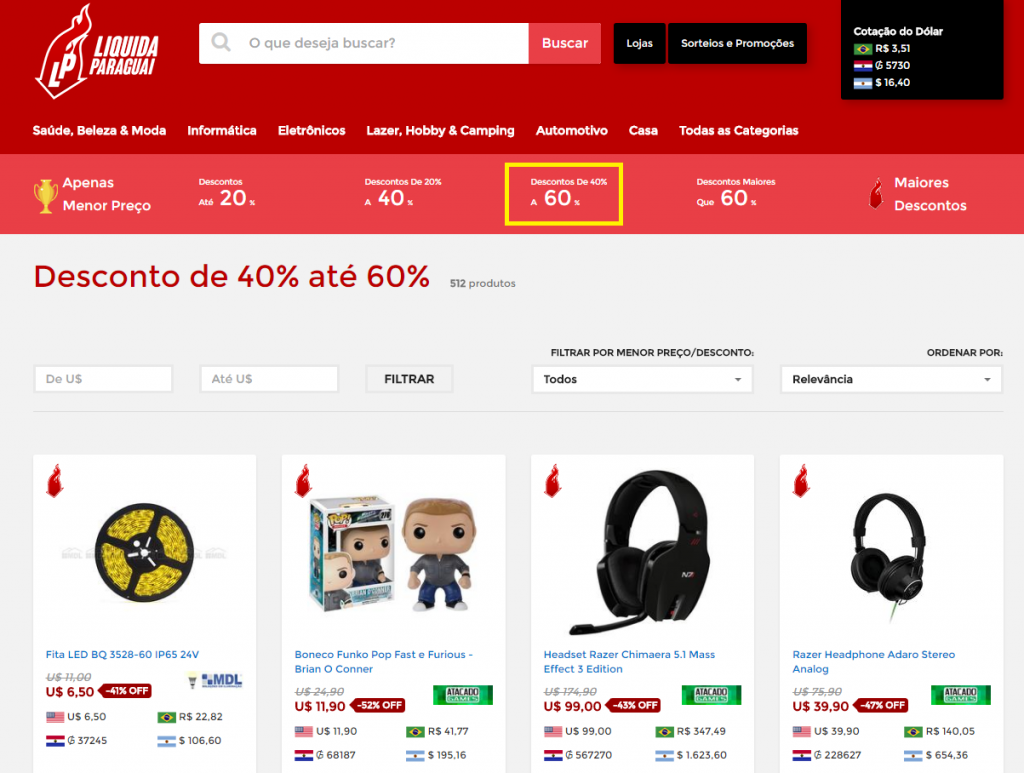
Task: Click flame icon on Fita LED product card
Action: (55, 481)
